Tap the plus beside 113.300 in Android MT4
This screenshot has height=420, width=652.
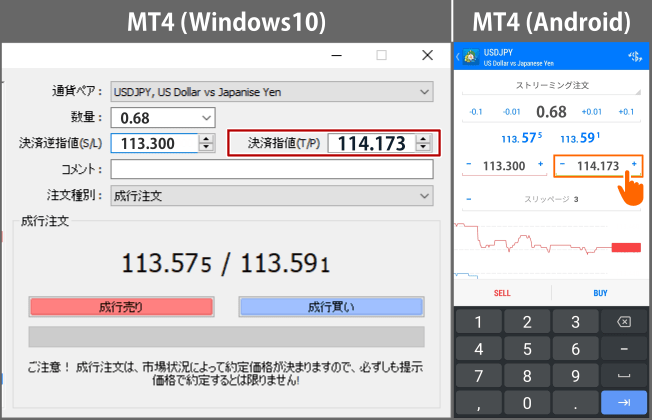tap(541, 164)
